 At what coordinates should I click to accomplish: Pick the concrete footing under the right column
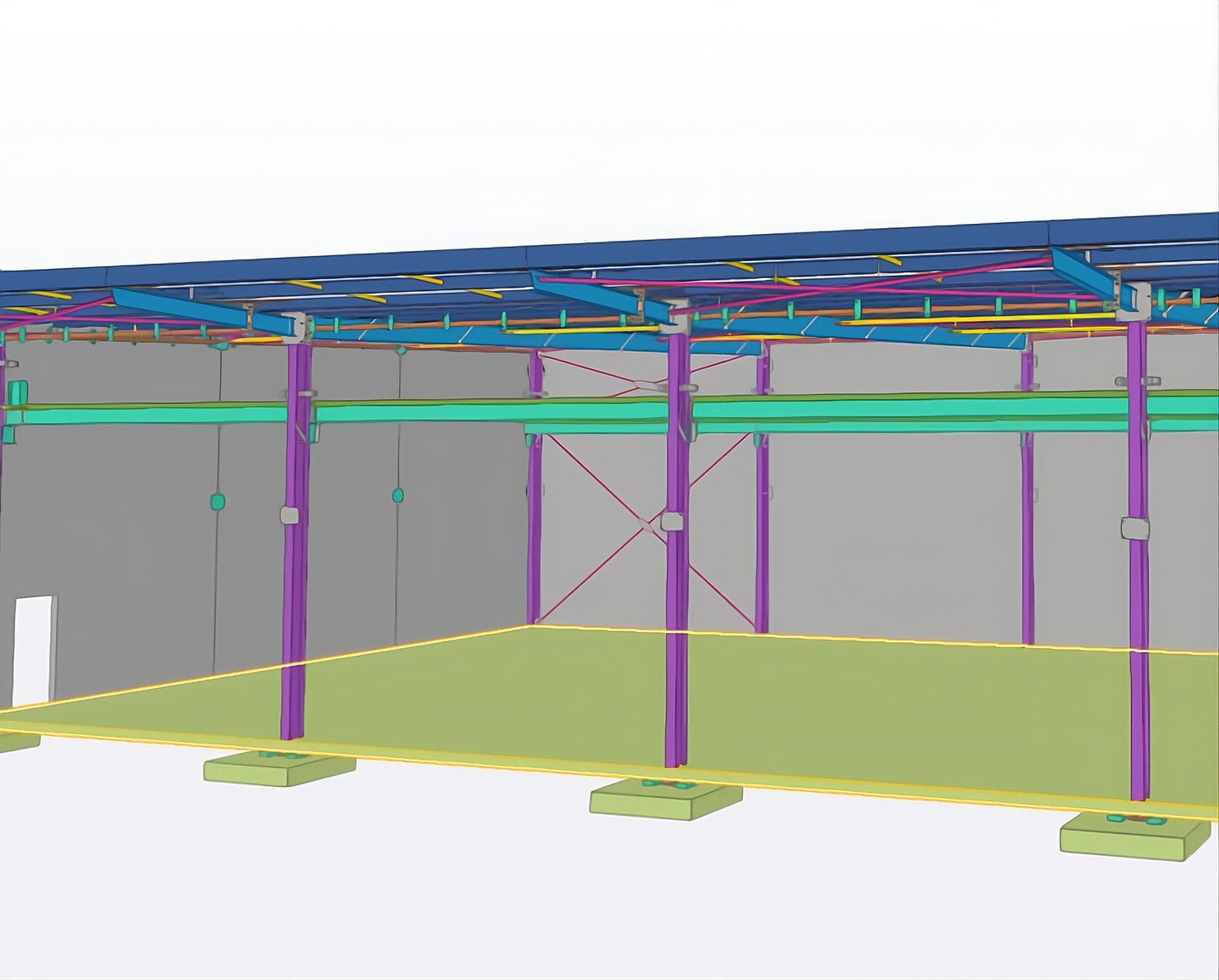coord(1135,837)
